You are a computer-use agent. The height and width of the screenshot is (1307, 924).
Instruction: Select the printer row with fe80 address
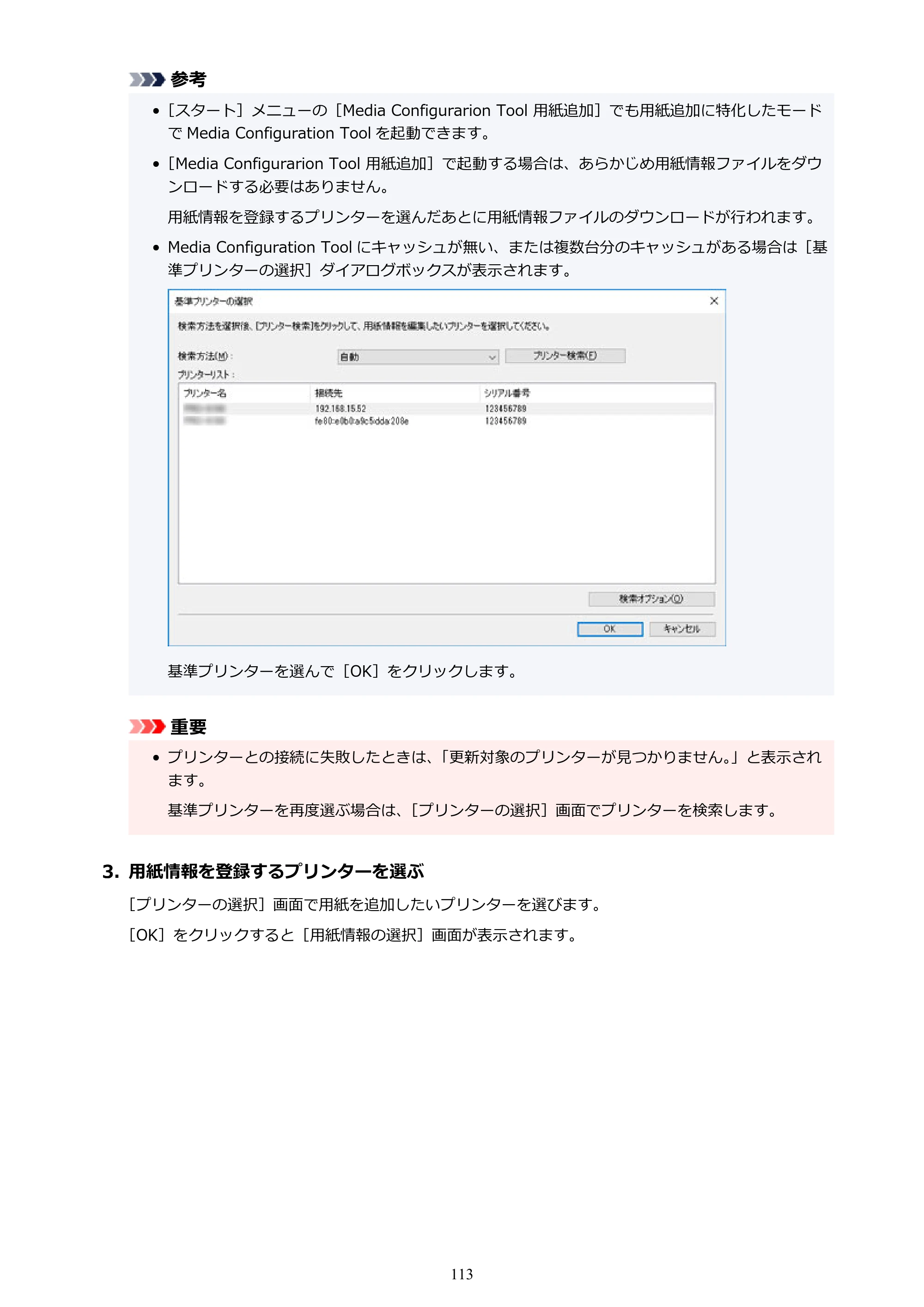click(446, 421)
